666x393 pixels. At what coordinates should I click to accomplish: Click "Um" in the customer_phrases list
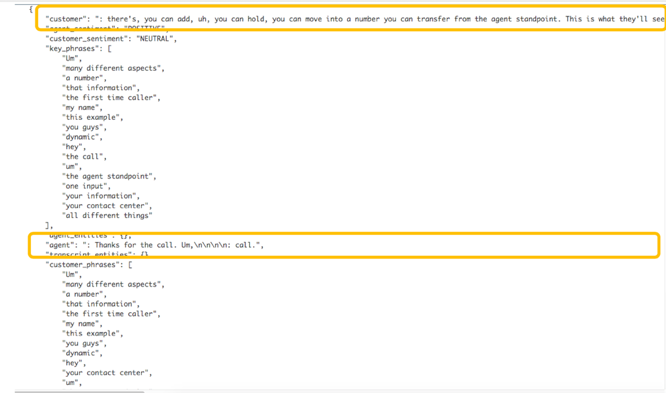[72, 274]
